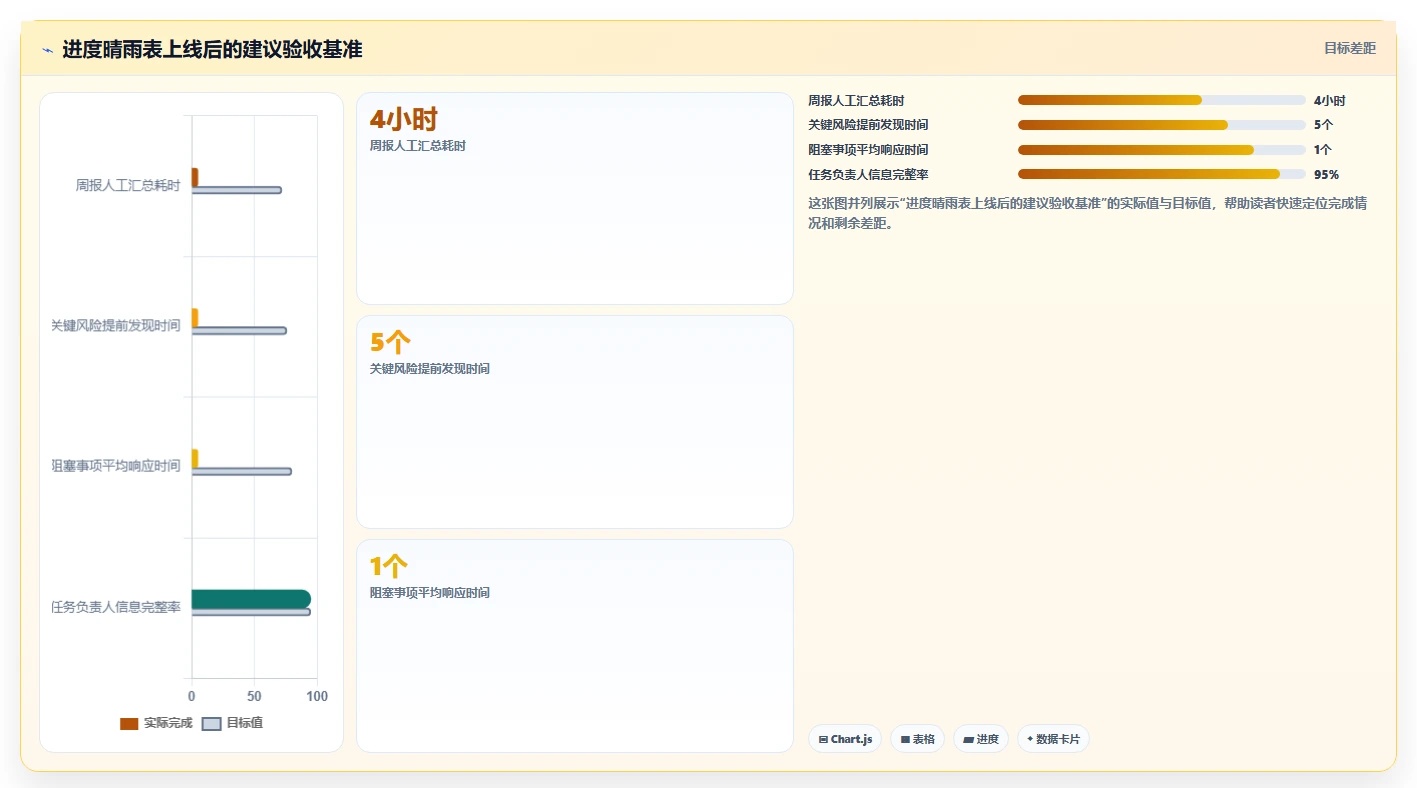Click the target bar for 阻塞事项平均响应时间
Viewport: 1417px width, 788px height.
(x=241, y=471)
